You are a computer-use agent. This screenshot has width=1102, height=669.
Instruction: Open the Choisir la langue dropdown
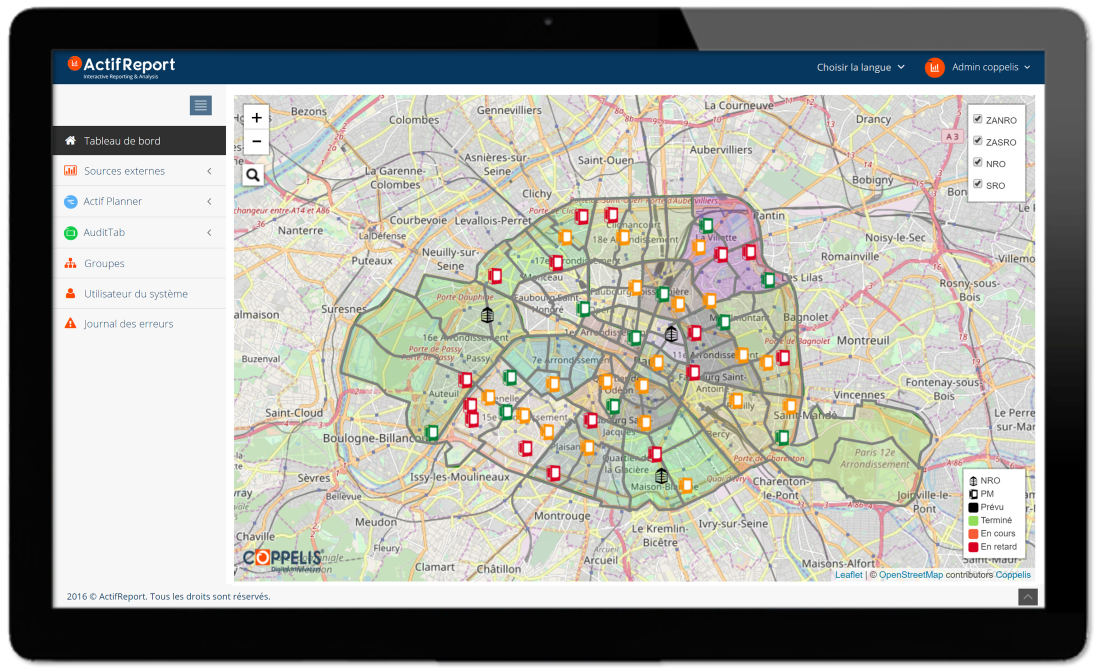coord(860,67)
